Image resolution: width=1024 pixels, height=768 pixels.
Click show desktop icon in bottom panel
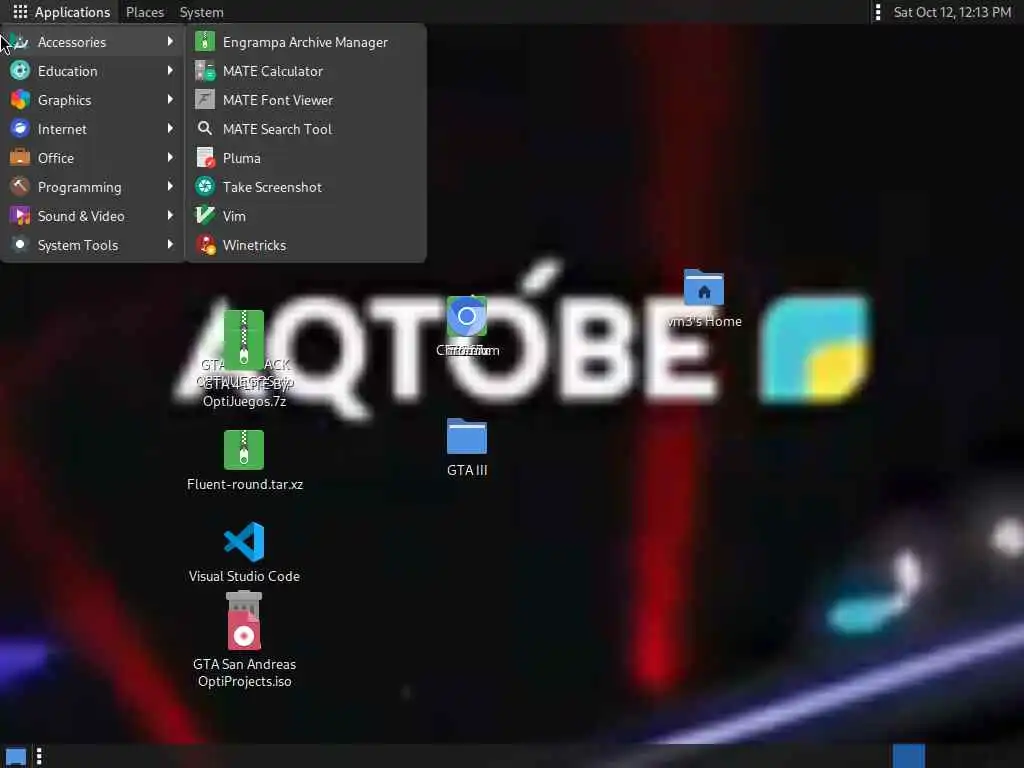(16, 756)
